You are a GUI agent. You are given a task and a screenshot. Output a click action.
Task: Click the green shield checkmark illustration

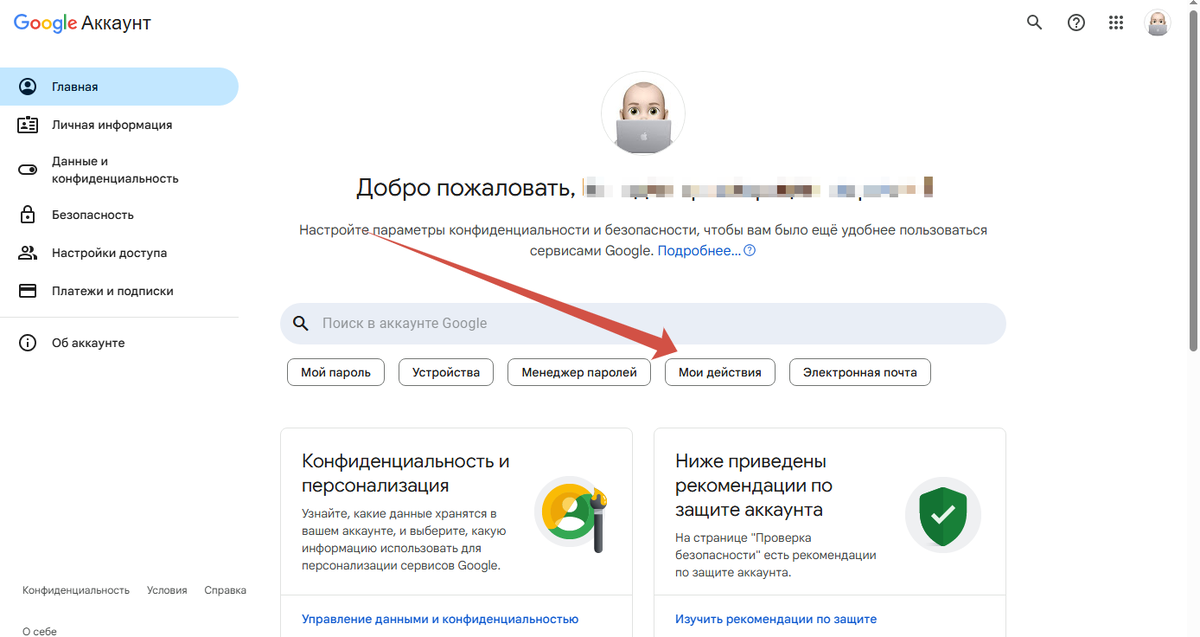(942, 515)
